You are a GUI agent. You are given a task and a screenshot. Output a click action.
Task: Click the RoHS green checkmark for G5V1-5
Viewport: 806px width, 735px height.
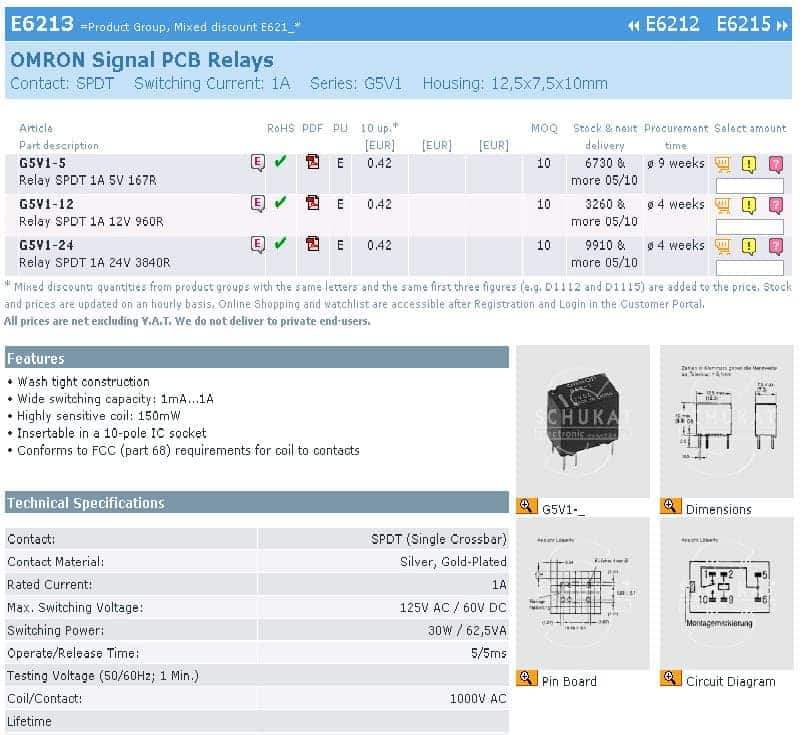[x=280, y=161]
